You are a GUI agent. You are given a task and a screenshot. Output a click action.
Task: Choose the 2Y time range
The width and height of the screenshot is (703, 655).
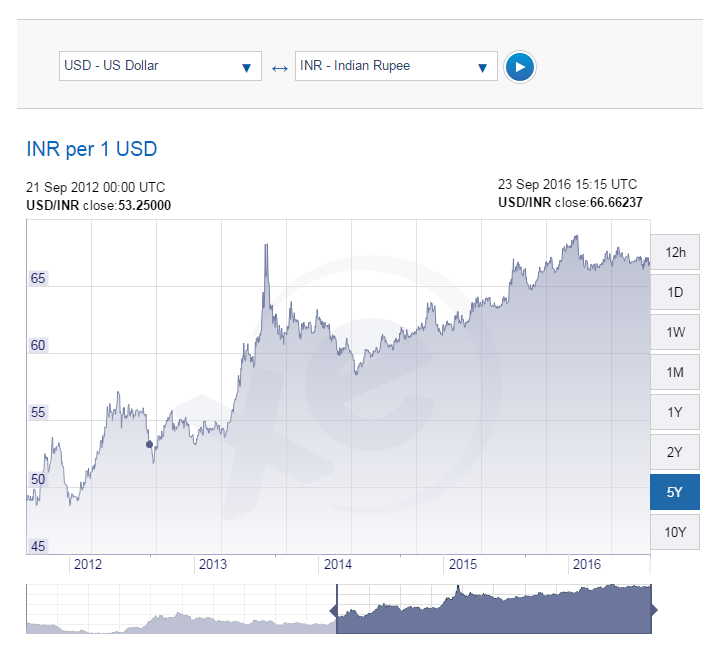point(675,452)
